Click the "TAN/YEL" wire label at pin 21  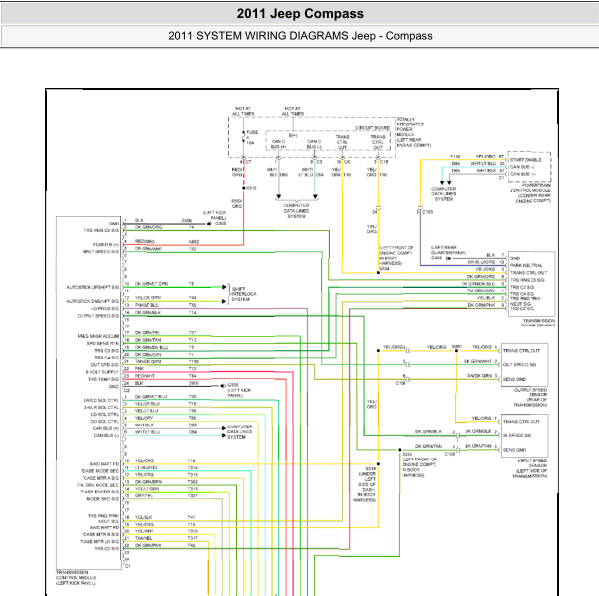coord(144,538)
